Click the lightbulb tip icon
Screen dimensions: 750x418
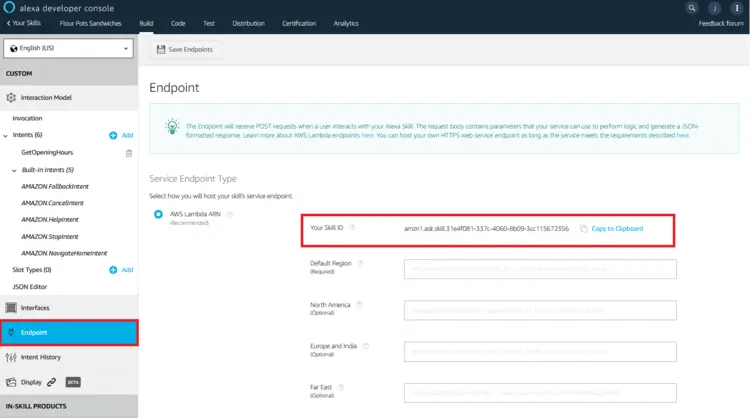[x=172, y=126]
